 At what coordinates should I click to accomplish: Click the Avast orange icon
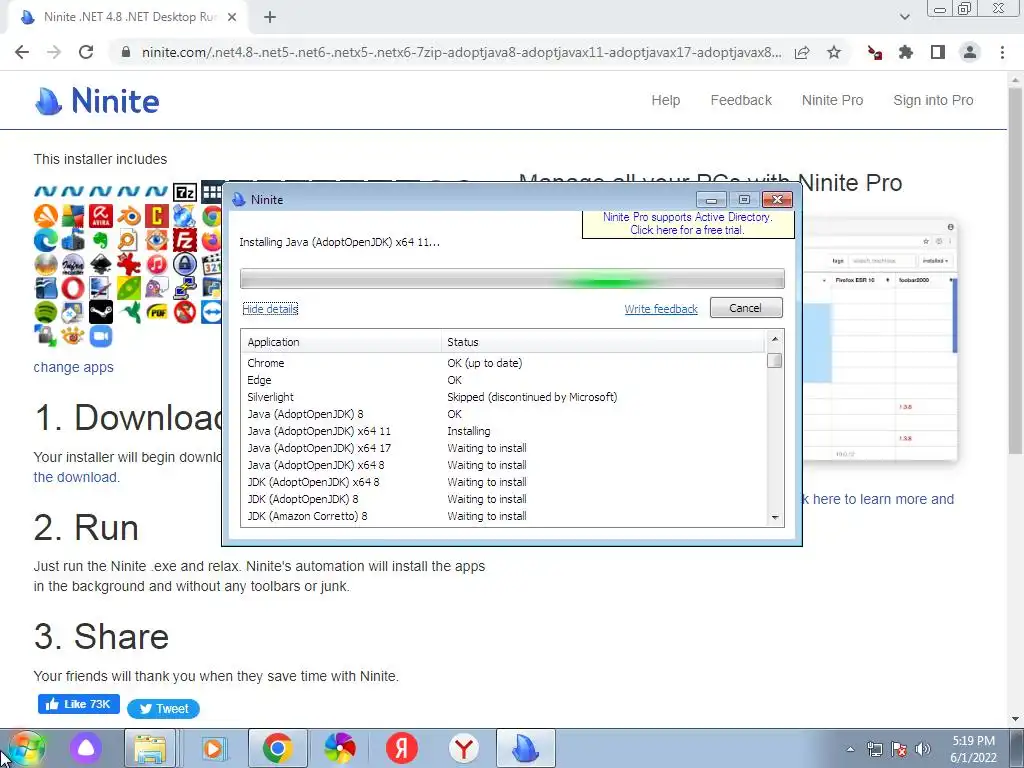pyautogui.click(x=45, y=216)
